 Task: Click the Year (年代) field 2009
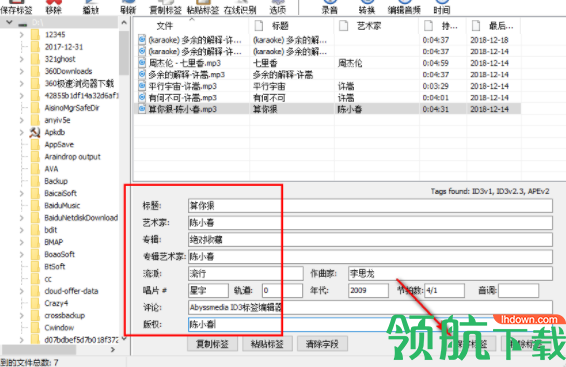[x=368, y=290]
